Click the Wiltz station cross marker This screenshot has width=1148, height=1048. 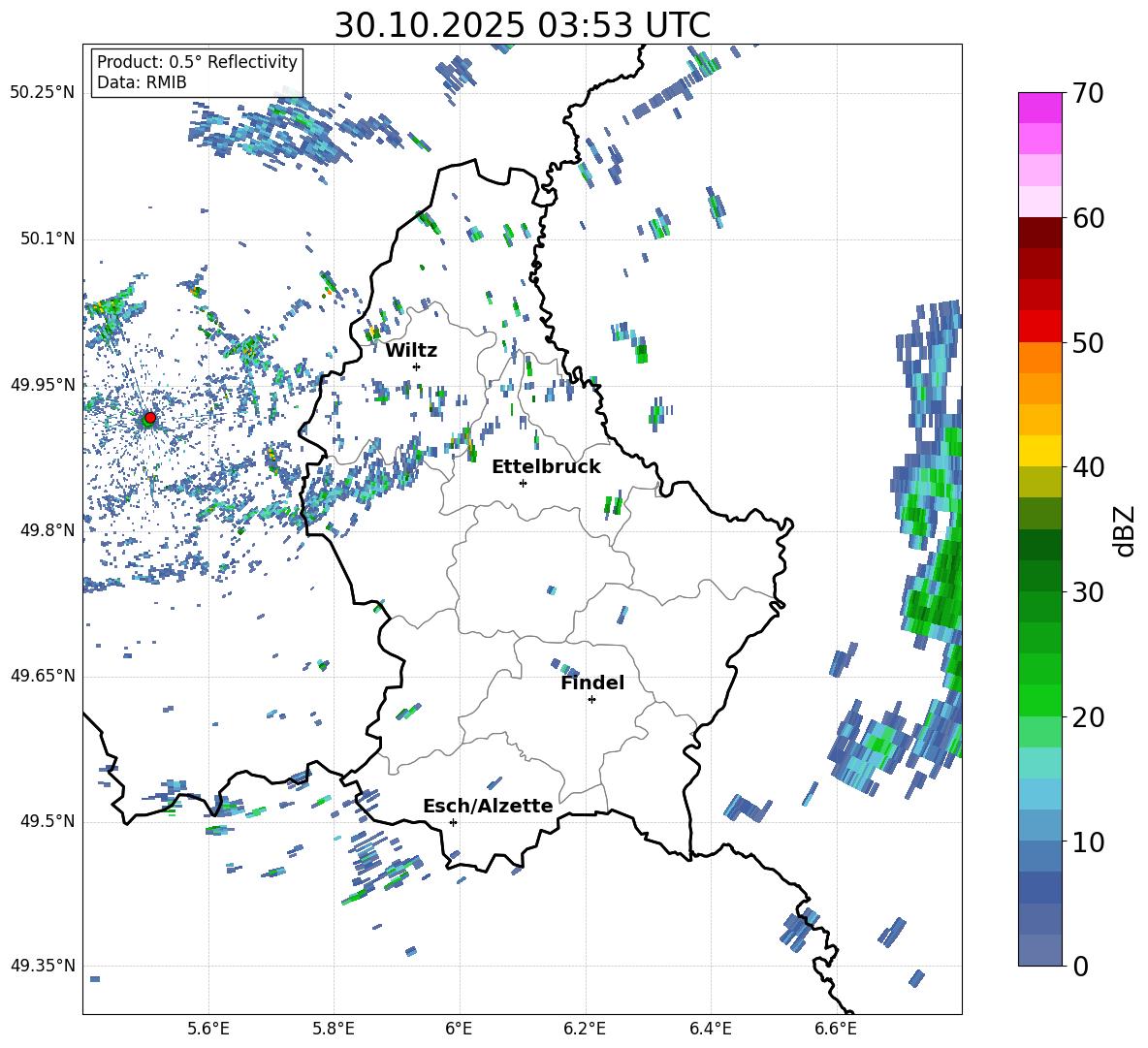click(417, 366)
